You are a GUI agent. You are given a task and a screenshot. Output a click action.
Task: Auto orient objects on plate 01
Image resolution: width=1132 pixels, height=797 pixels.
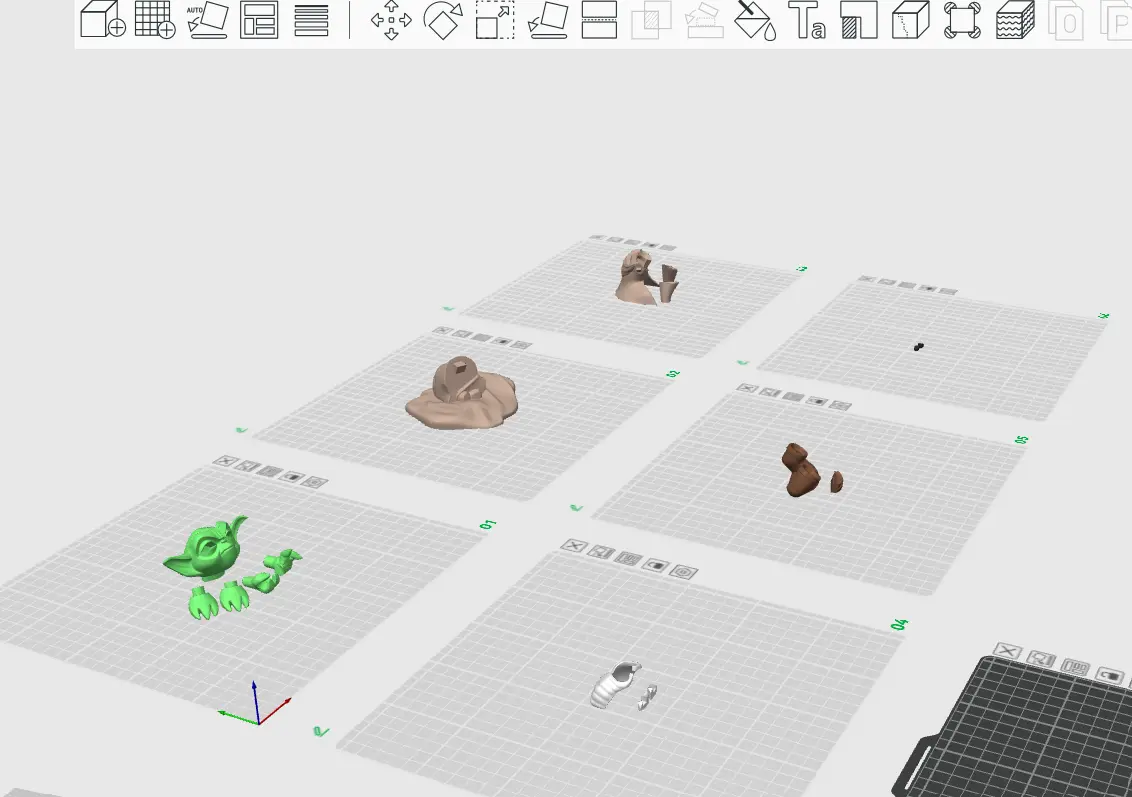[x=248, y=466]
